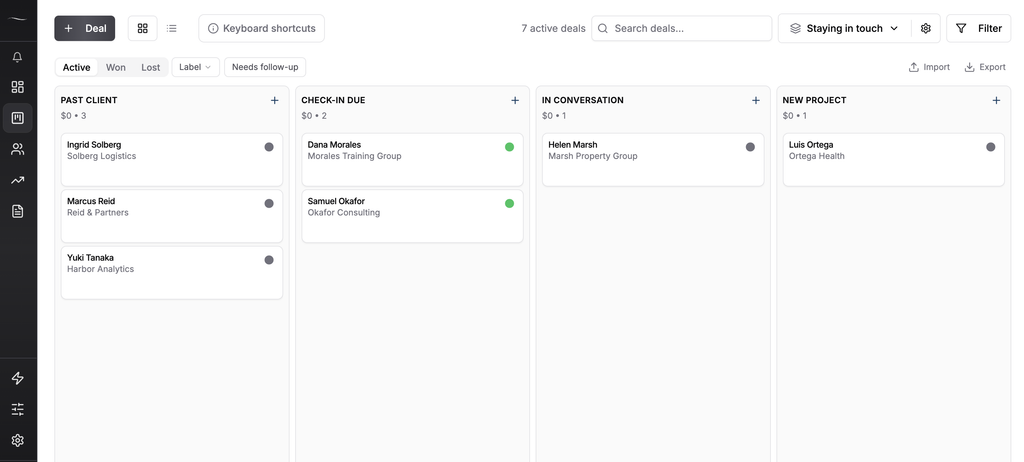Open the contacts people icon in sidebar
Image resolution: width=1024 pixels, height=462 pixels.
pyautogui.click(x=18, y=150)
